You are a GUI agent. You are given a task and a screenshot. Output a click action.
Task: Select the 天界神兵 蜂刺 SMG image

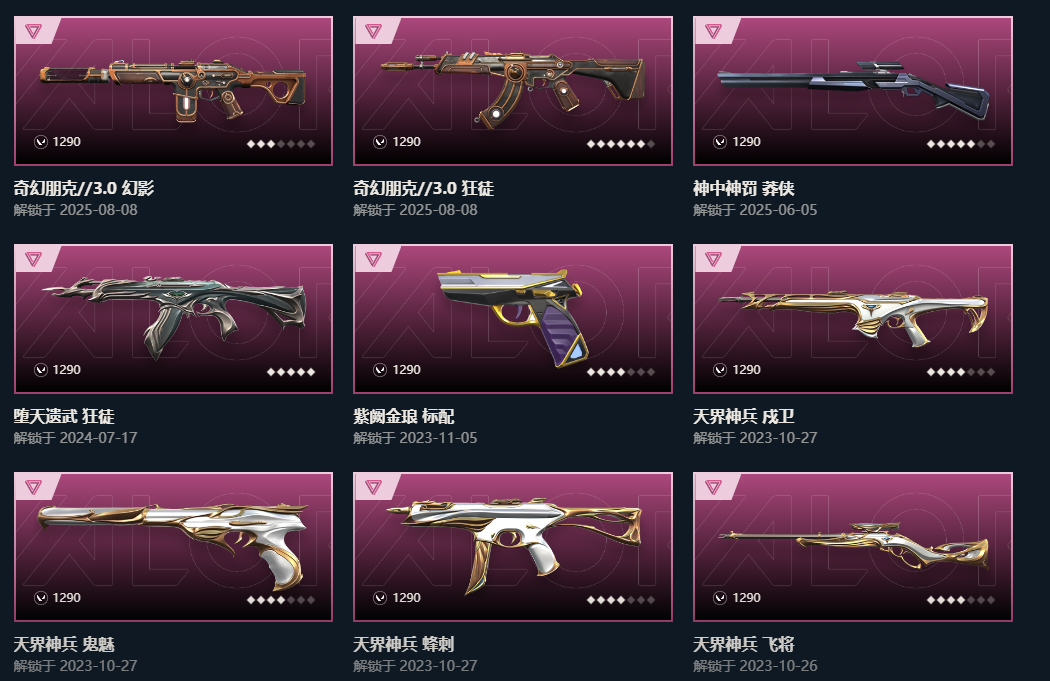(x=514, y=546)
